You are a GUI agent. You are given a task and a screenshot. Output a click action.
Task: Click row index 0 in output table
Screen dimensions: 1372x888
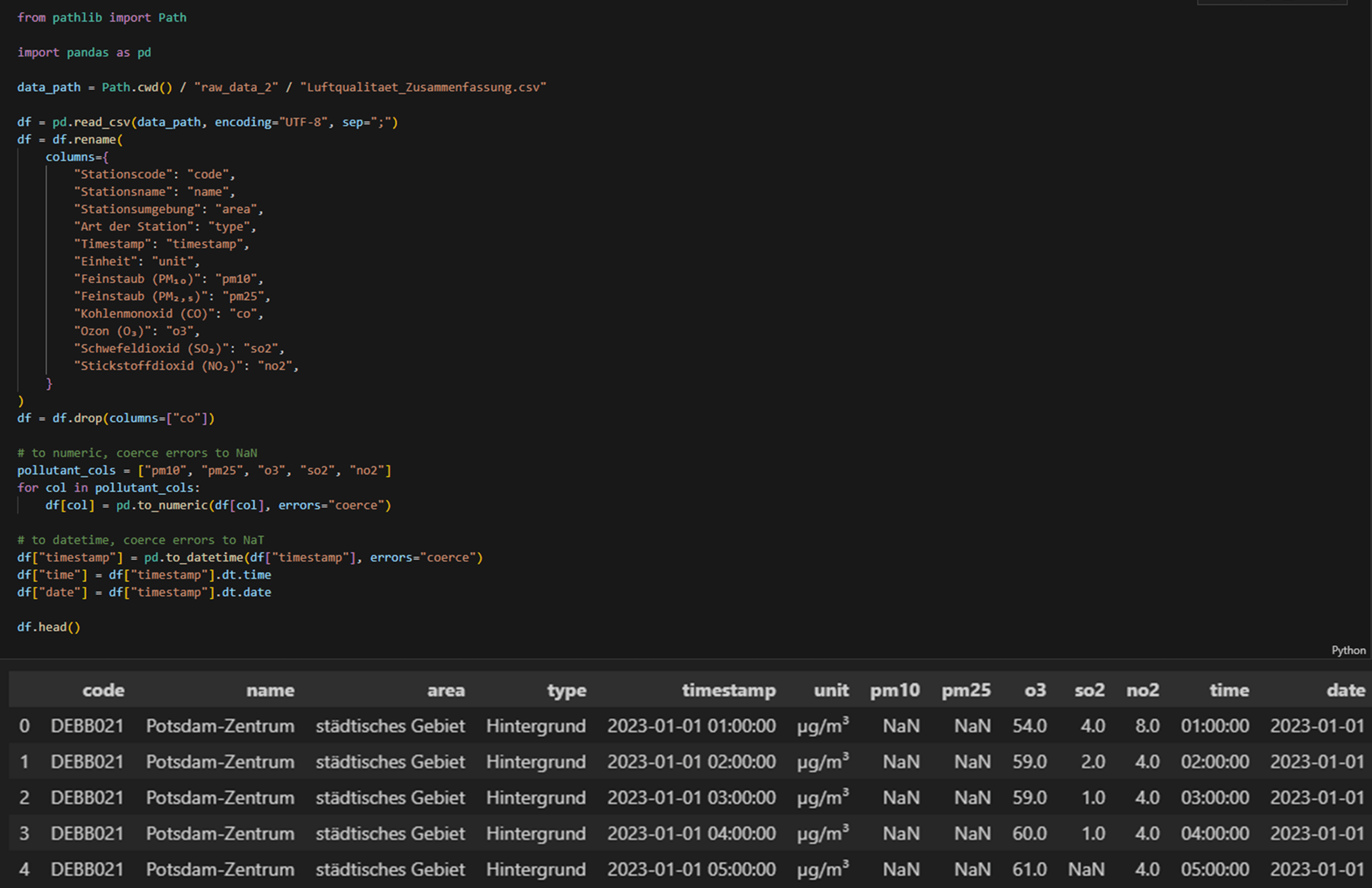(24, 725)
